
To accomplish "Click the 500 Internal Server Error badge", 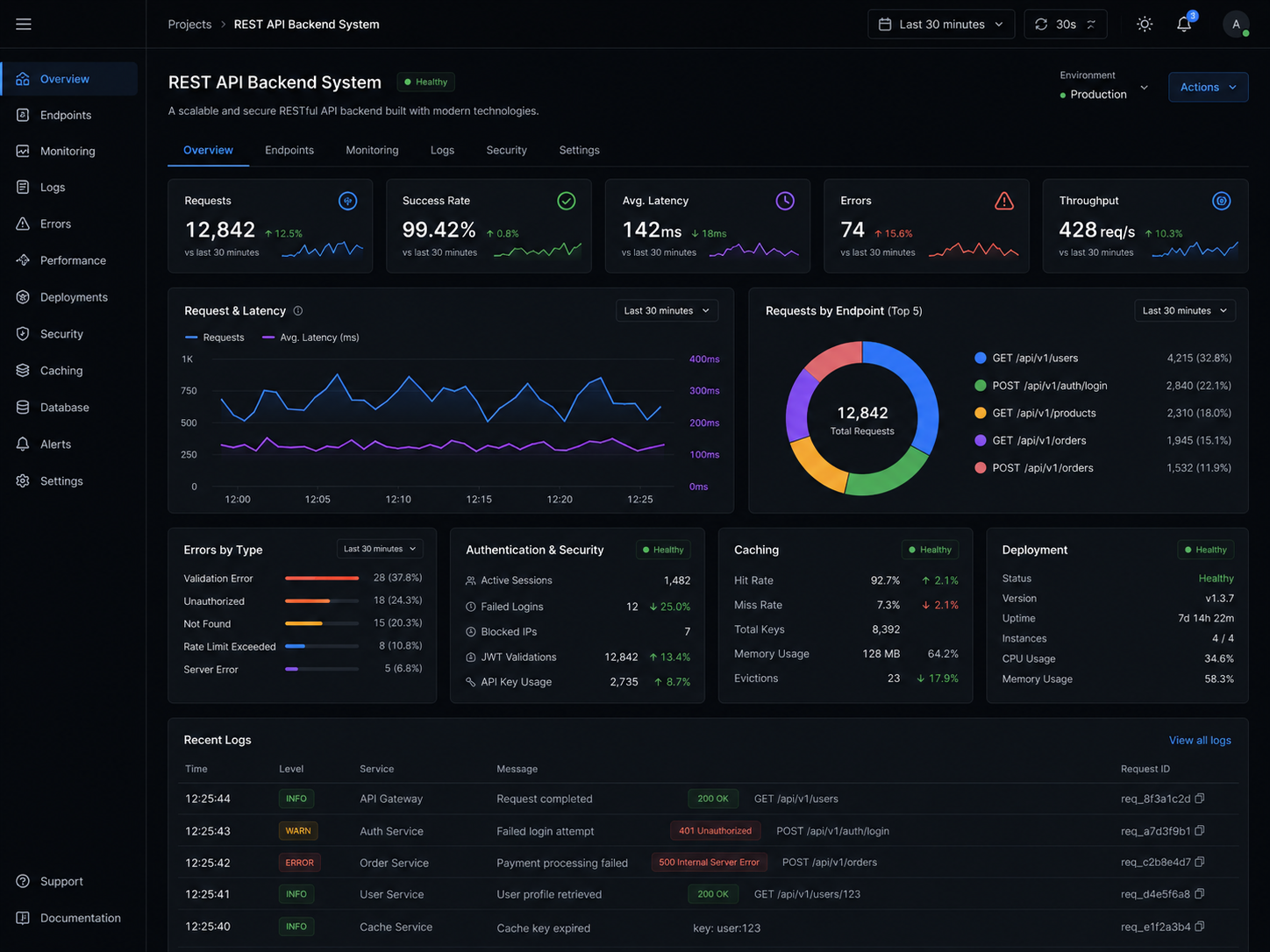I will 709,863.
